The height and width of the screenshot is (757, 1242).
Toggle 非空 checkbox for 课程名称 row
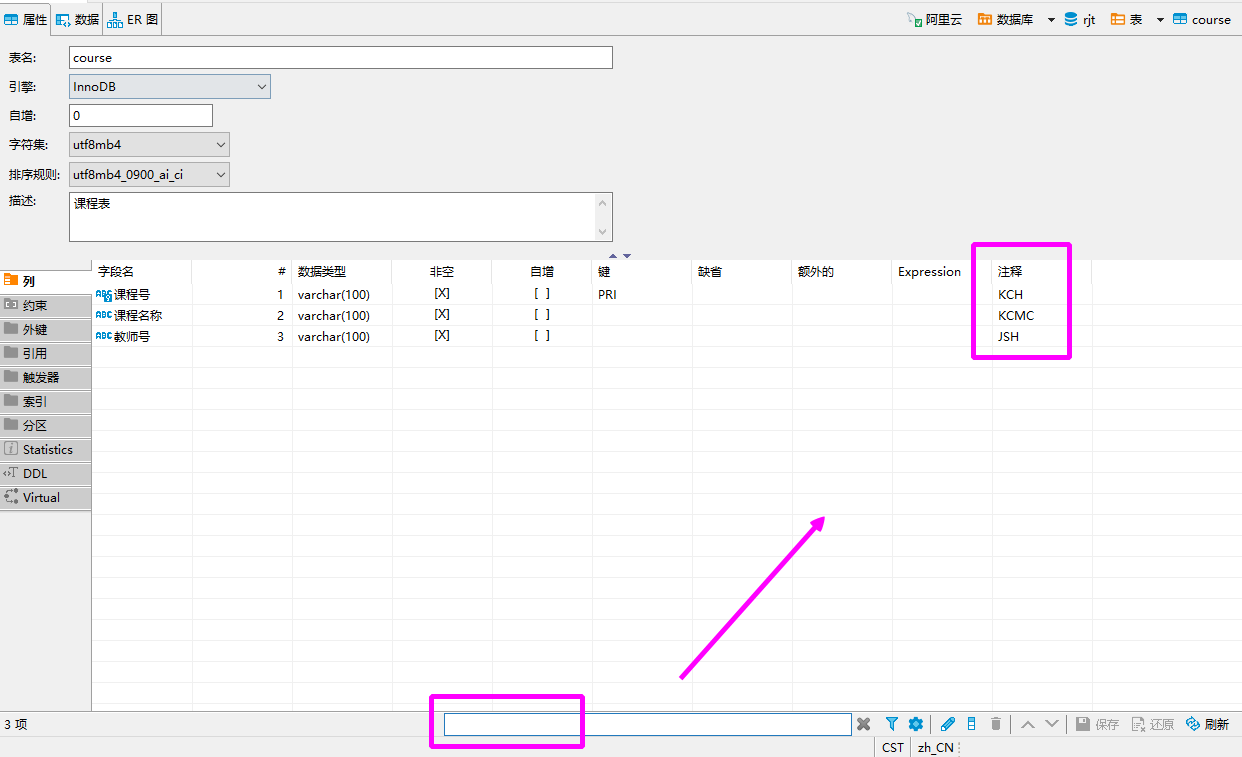click(x=441, y=315)
